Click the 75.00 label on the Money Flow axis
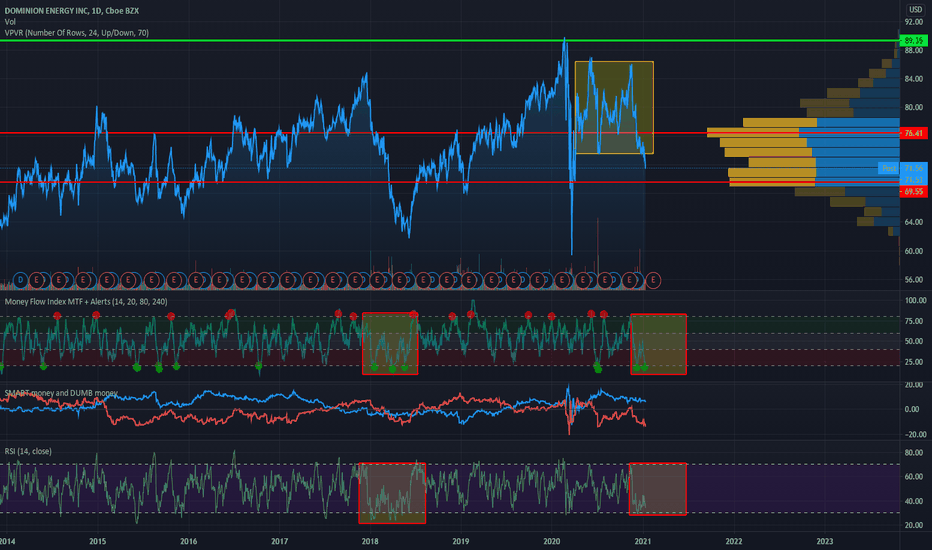This screenshot has height=550, width=932. 914,321
